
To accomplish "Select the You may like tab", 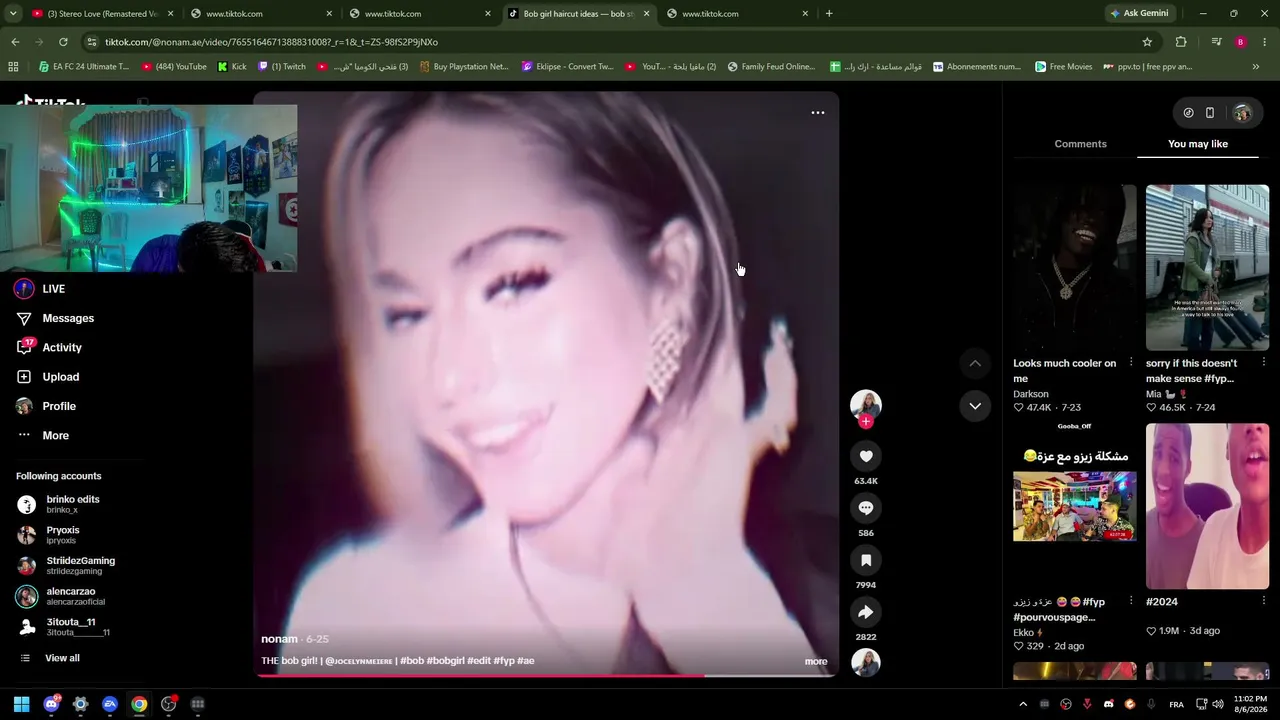I will pyautogui.click(x=1198, y=144).
